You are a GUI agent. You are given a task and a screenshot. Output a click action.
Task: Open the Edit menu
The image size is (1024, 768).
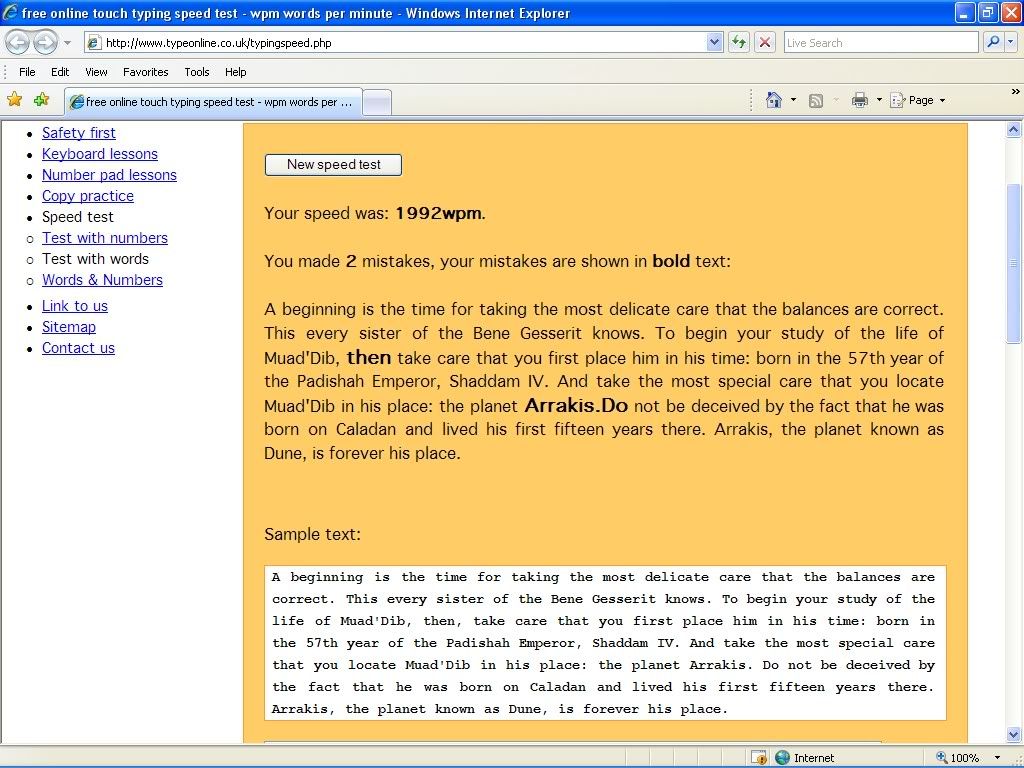[60, 72]
